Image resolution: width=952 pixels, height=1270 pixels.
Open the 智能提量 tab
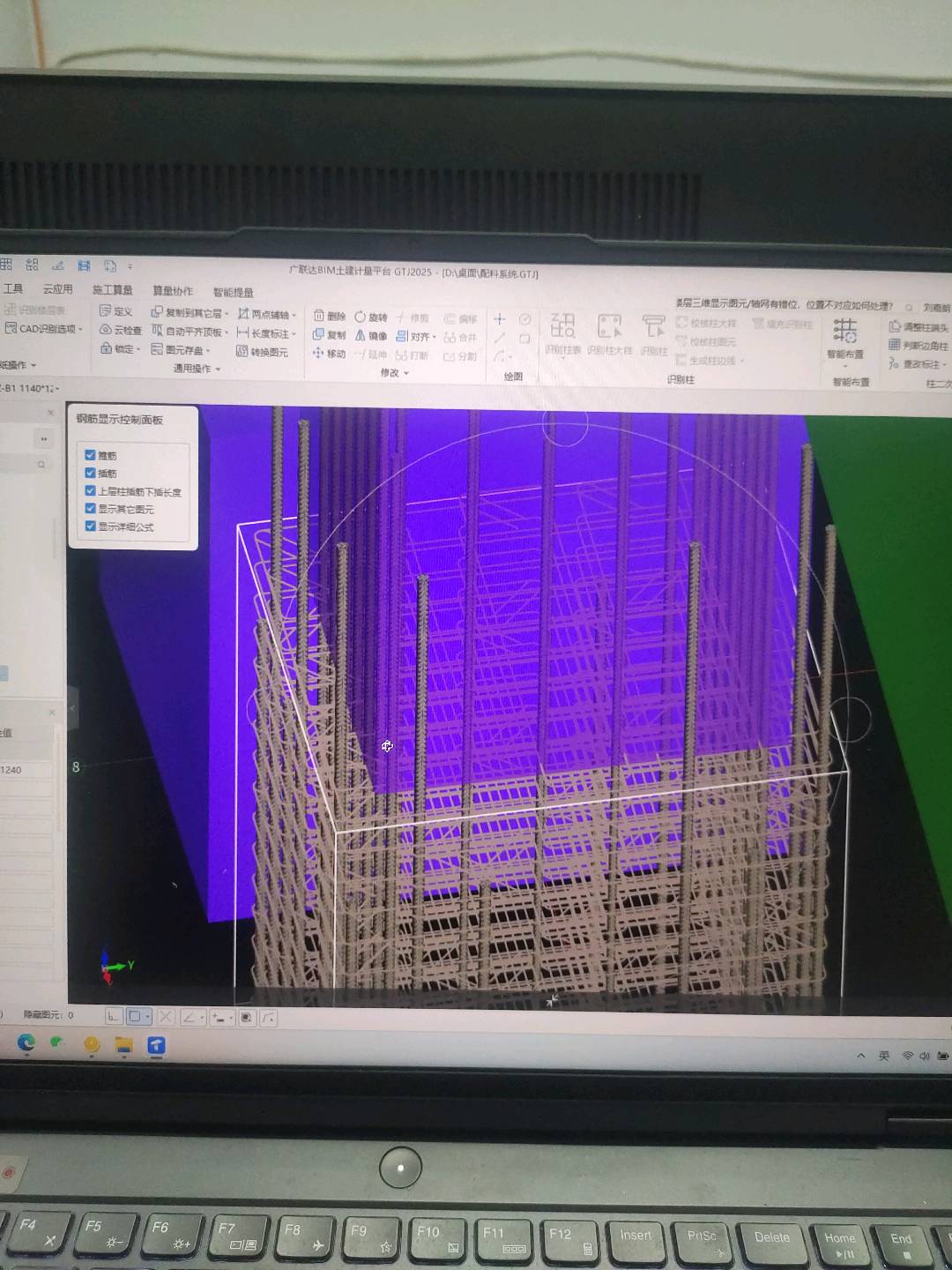click(233, 292)
